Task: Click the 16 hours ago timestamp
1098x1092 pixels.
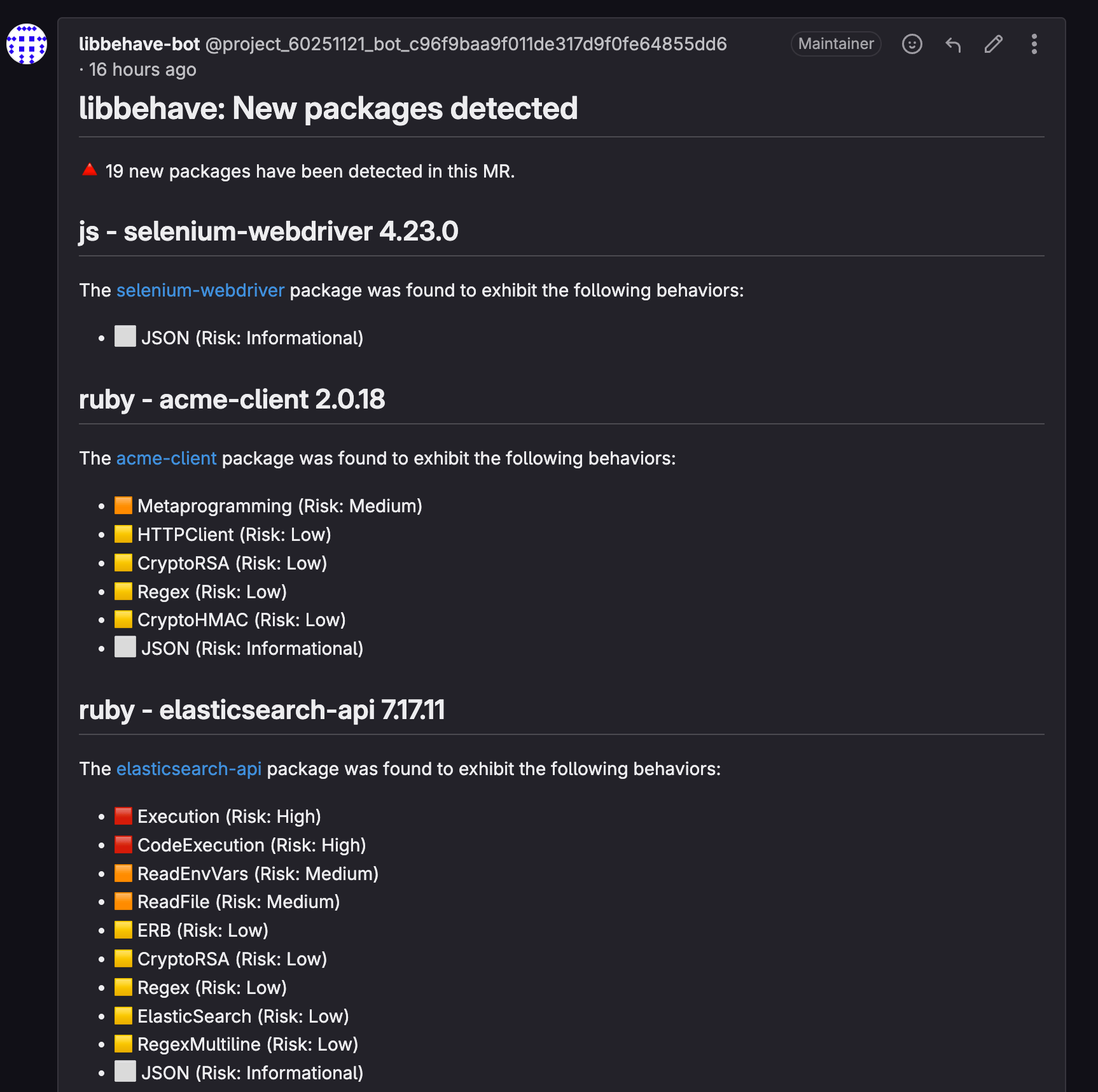Action: [142, 69]
